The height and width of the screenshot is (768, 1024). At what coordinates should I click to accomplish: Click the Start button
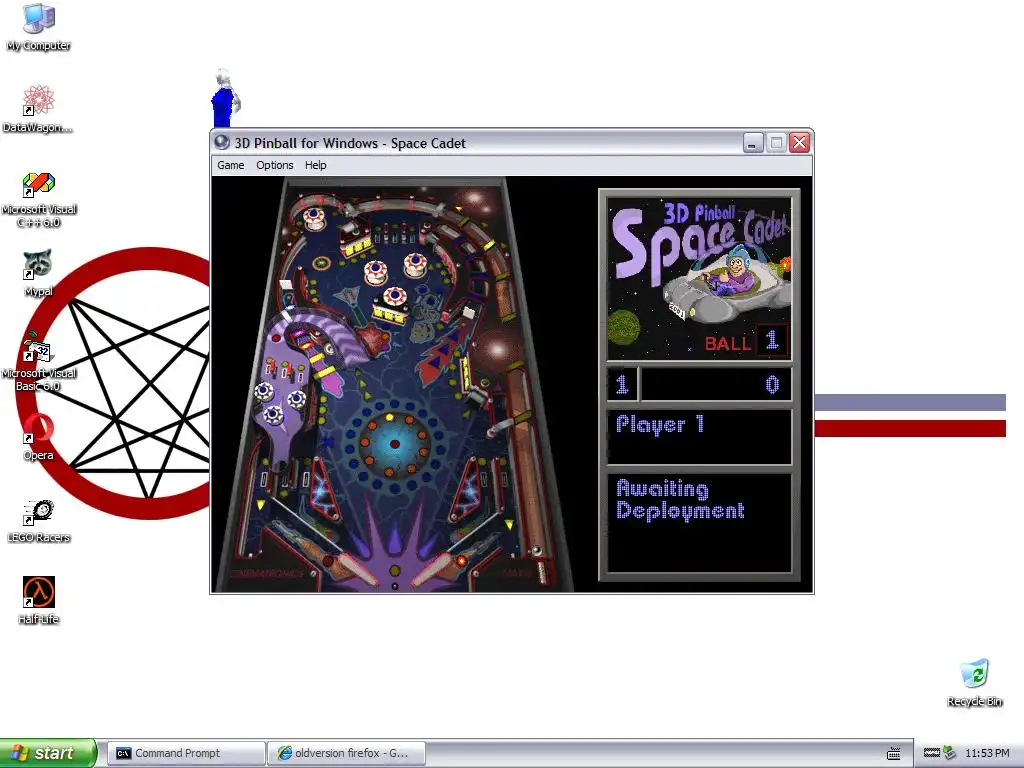pos(48,753)
